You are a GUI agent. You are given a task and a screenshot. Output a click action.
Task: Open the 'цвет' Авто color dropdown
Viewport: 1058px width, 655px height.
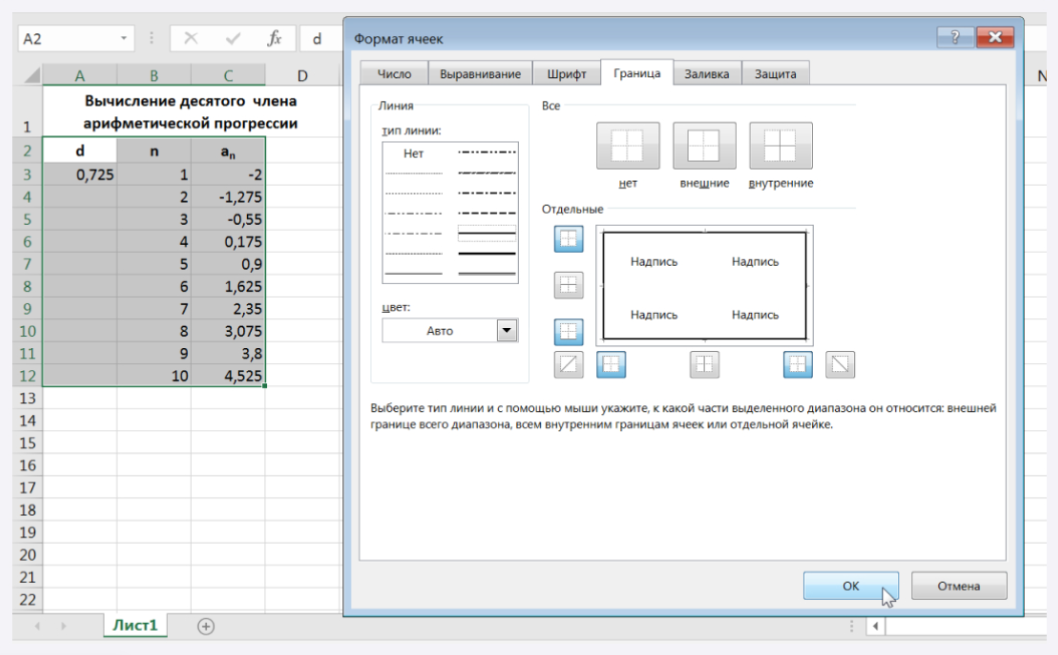pyautogui.click(x=507, y=331)
